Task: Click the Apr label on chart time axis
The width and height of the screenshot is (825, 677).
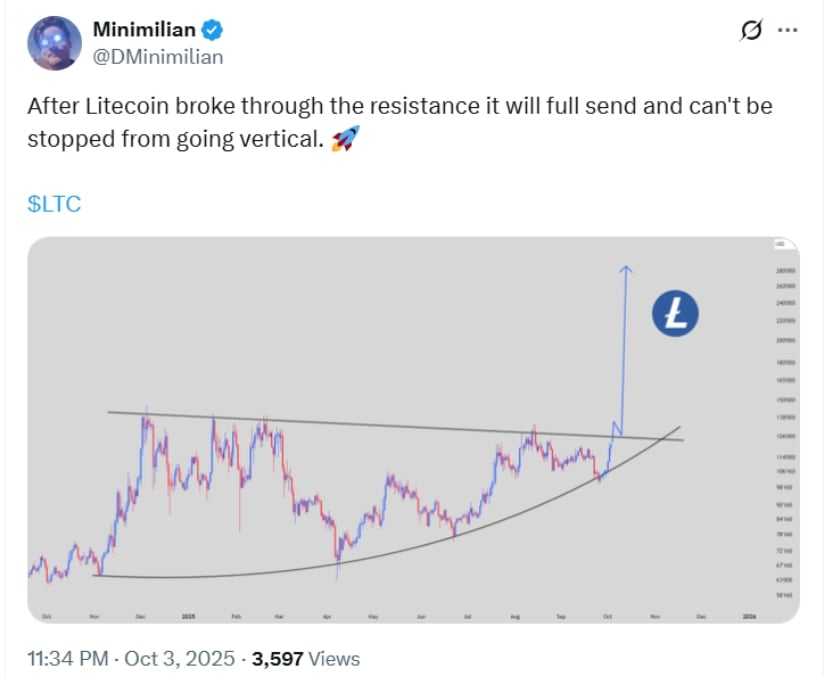Action: (x=327, y=615)
